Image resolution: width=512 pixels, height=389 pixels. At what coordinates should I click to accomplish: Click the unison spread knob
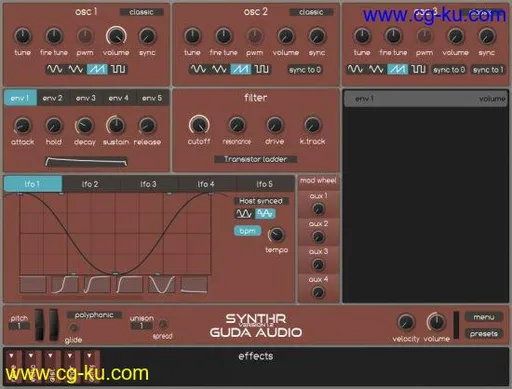163,324
